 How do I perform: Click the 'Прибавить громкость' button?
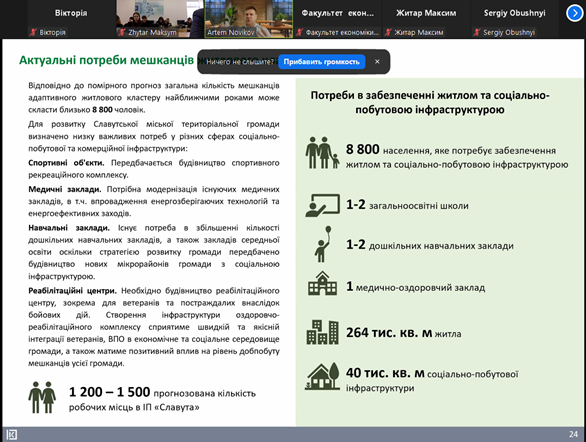[321, 62]
